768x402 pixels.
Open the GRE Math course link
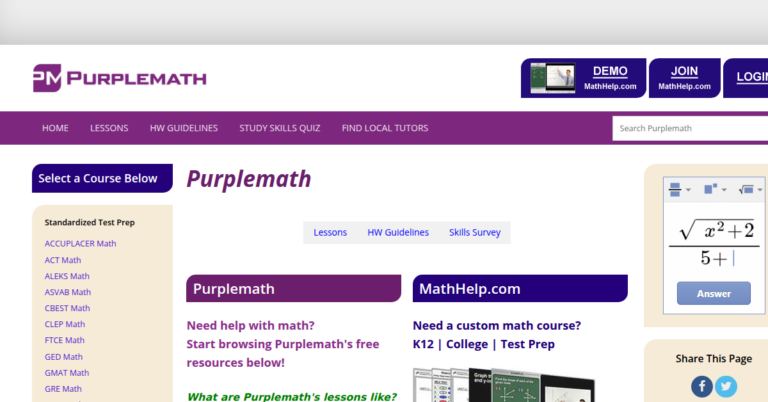coord(63,389)
